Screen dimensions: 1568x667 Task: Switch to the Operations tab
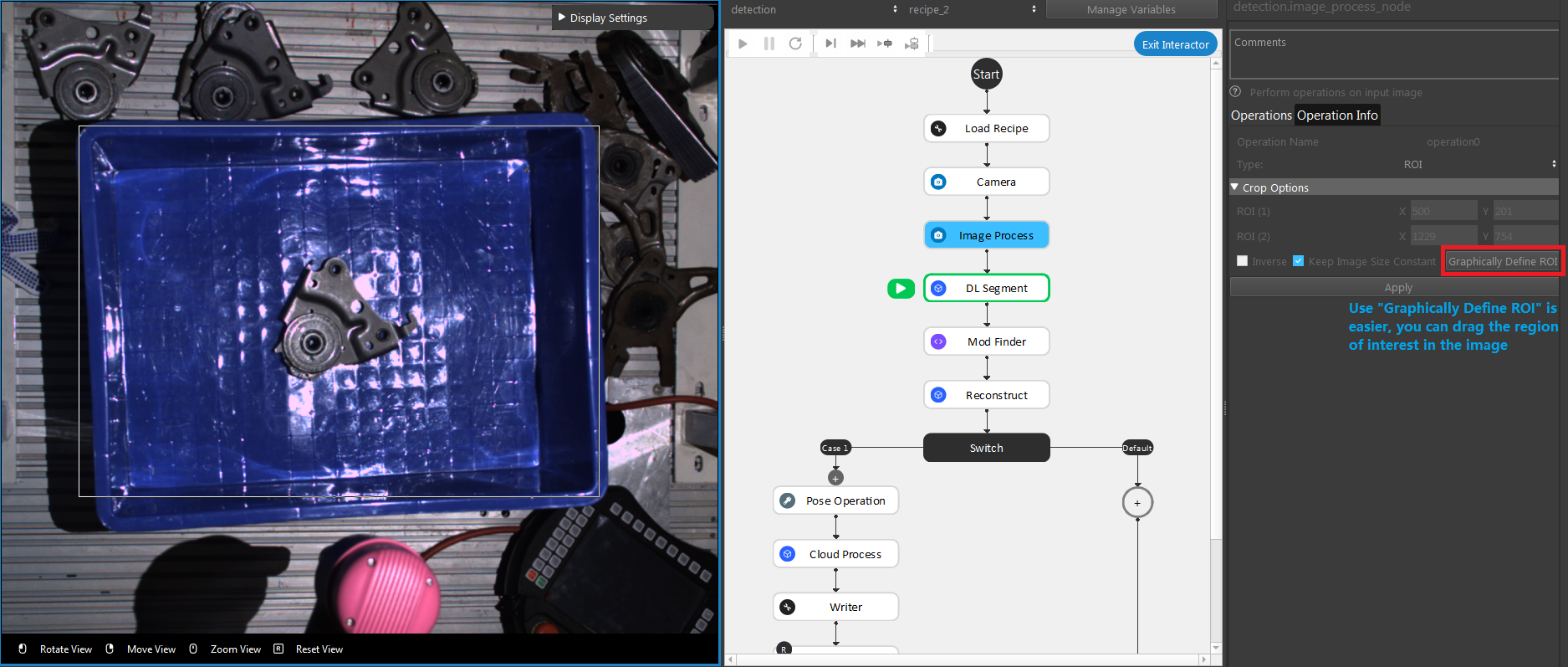point(1261,115)
